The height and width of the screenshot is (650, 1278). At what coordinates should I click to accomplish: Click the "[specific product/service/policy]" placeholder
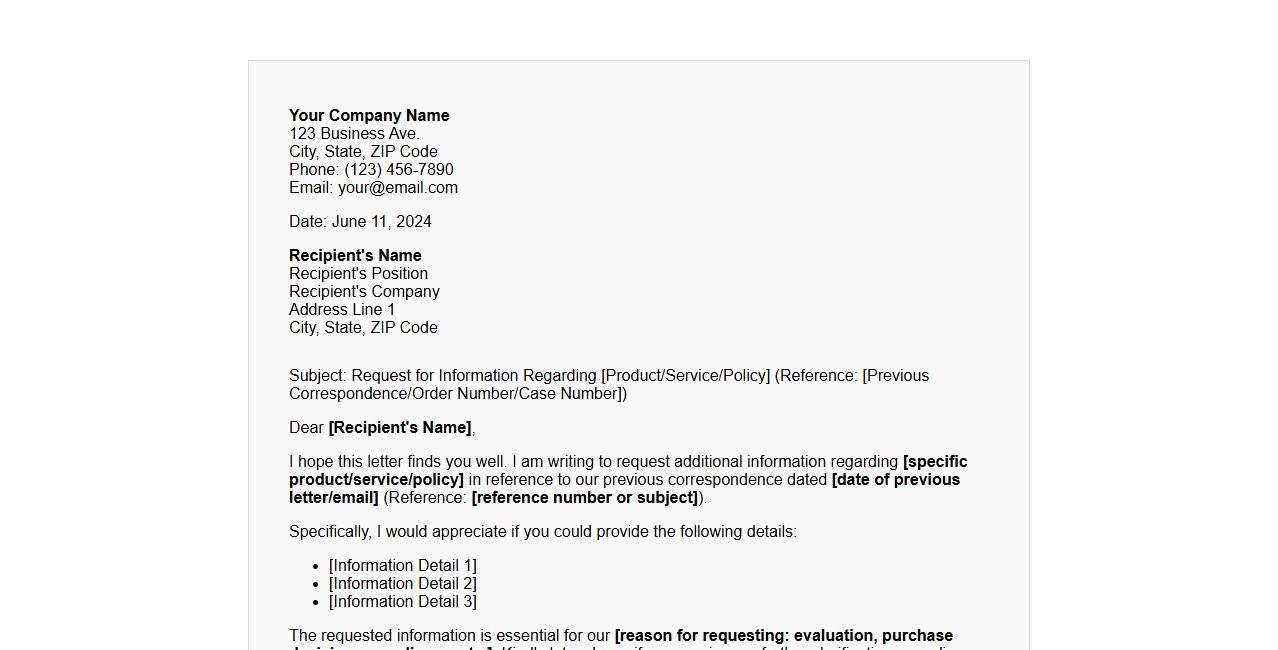(x=934, y=462)
